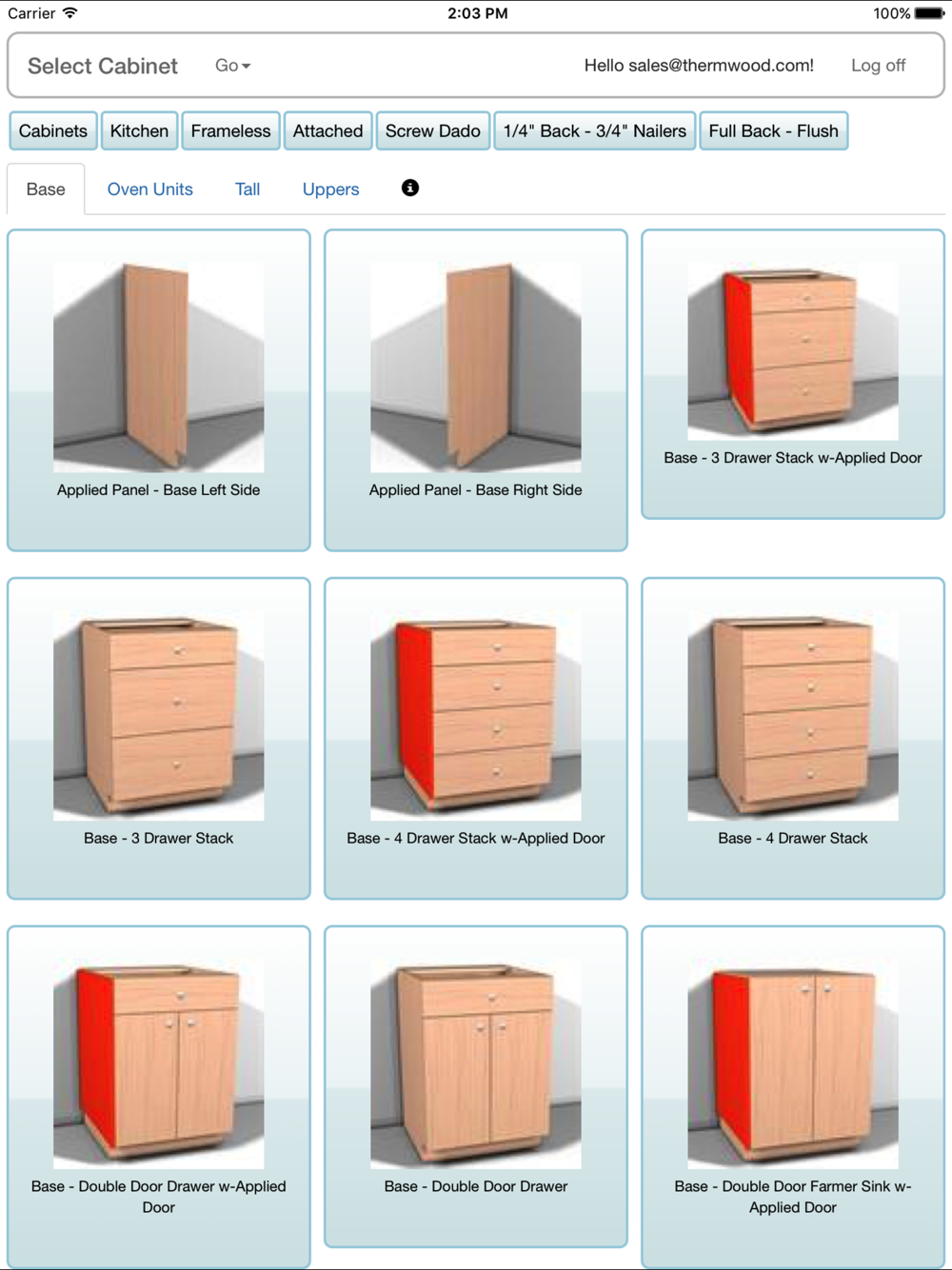Select Applied Panel - Base Left Side thumbnail

[x=159, y=390]
